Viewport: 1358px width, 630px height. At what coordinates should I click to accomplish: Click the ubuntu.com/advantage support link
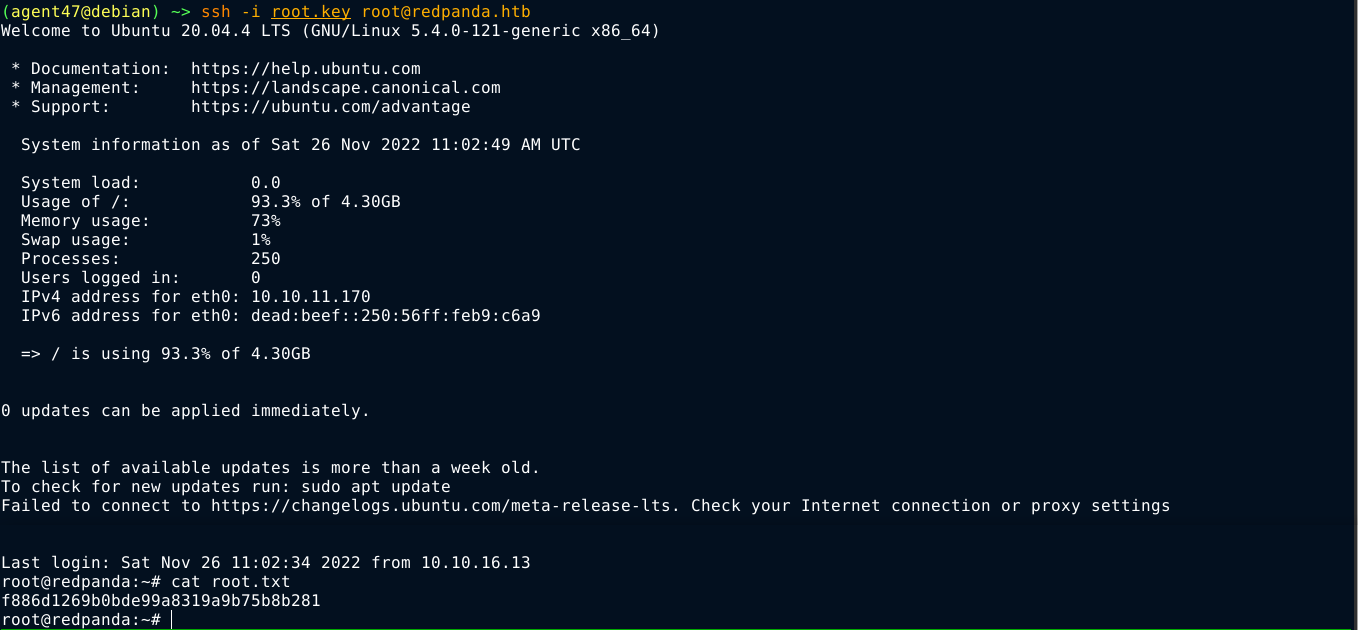tap(330, 107)
